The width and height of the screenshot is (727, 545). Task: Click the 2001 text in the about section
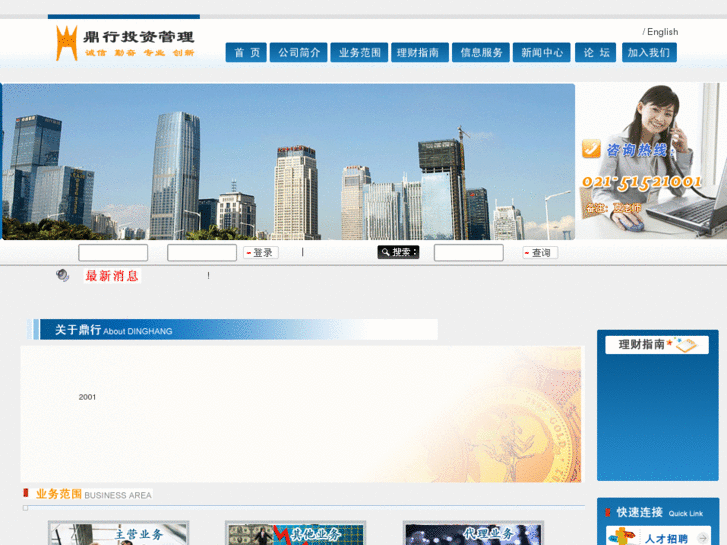point(87,397)
